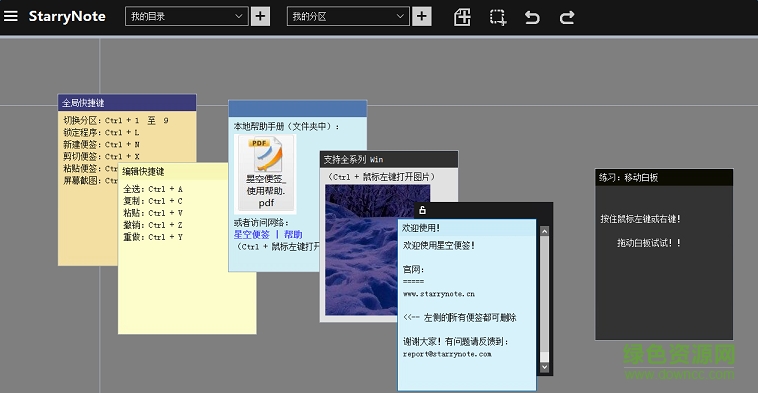Viewport: 758px width, 393px height.
Task: Click text 或者访问网络
Action: point(259,223)
